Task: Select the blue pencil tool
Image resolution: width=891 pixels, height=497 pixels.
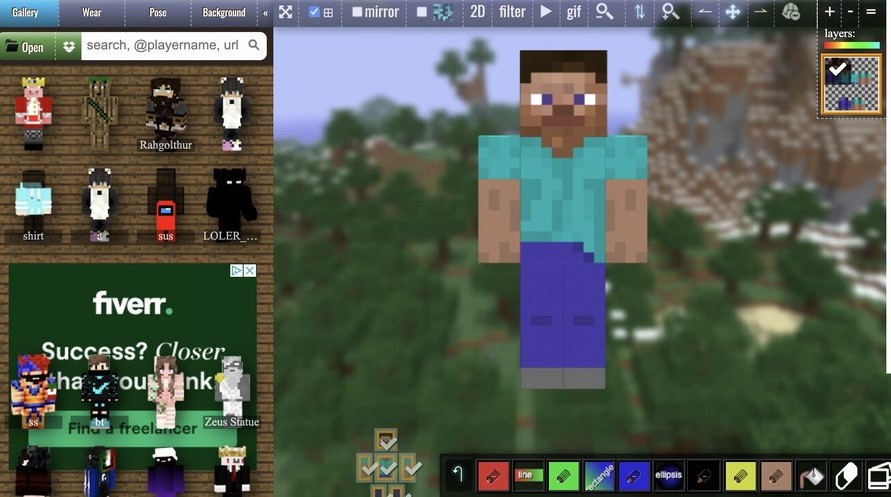Action: tap(634, 475)
